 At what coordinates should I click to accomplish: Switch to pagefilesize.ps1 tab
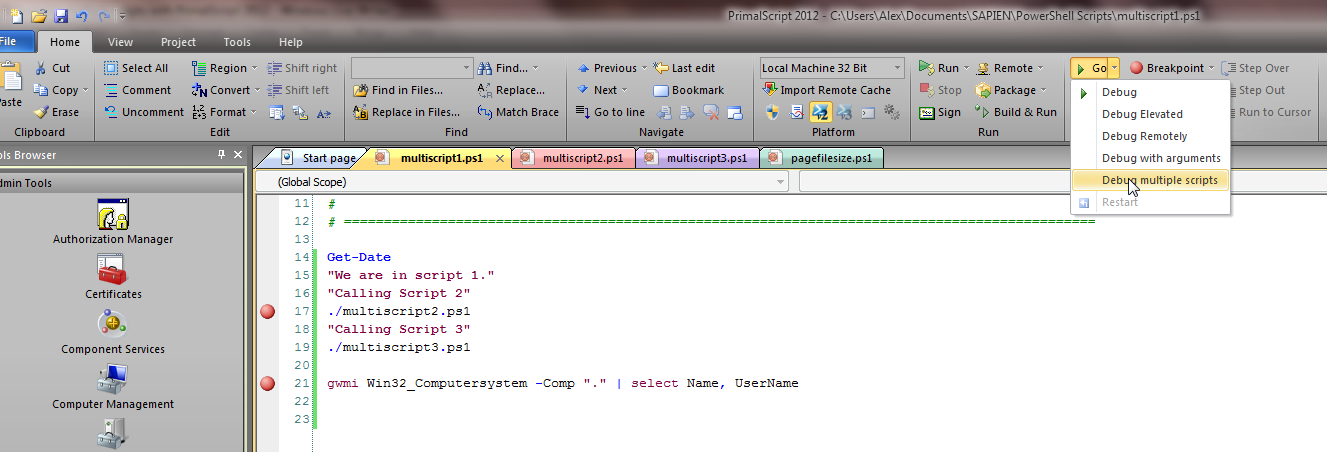tap(822, 158)
